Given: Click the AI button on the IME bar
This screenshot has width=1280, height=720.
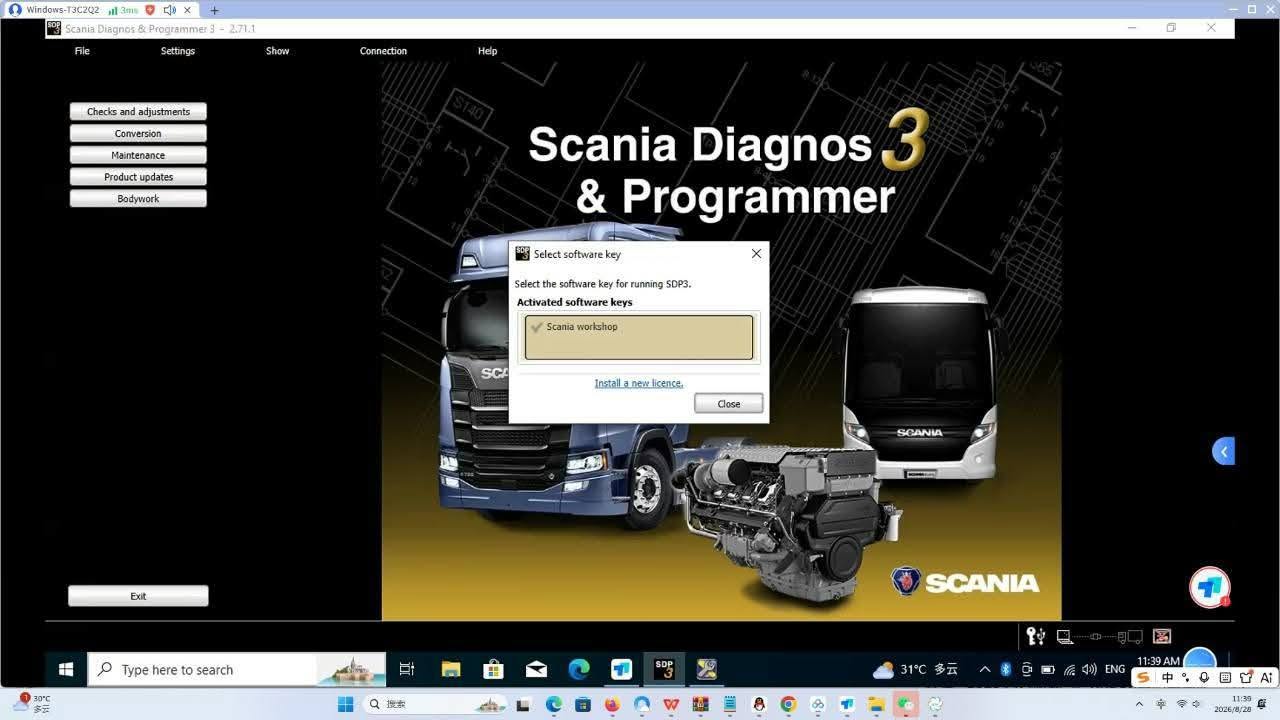Looking at the screenshot, I should pyautogui.click(x=1264, y=678).
